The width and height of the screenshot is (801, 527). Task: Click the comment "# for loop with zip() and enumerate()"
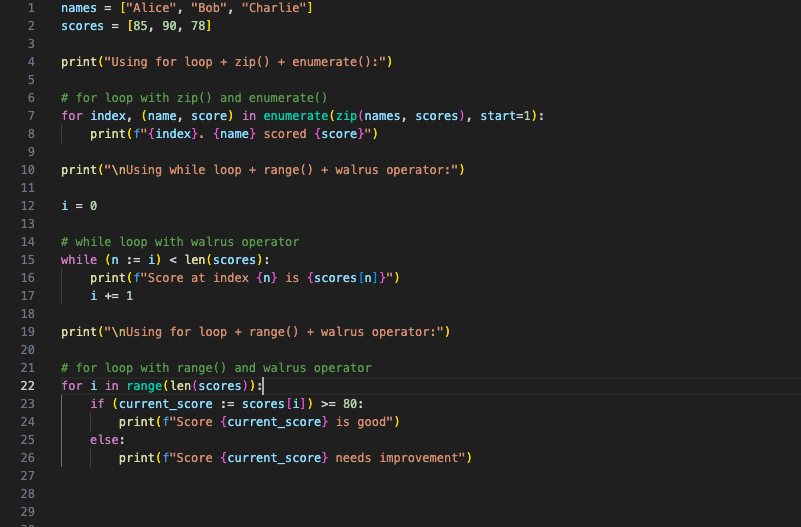(194, 98)
